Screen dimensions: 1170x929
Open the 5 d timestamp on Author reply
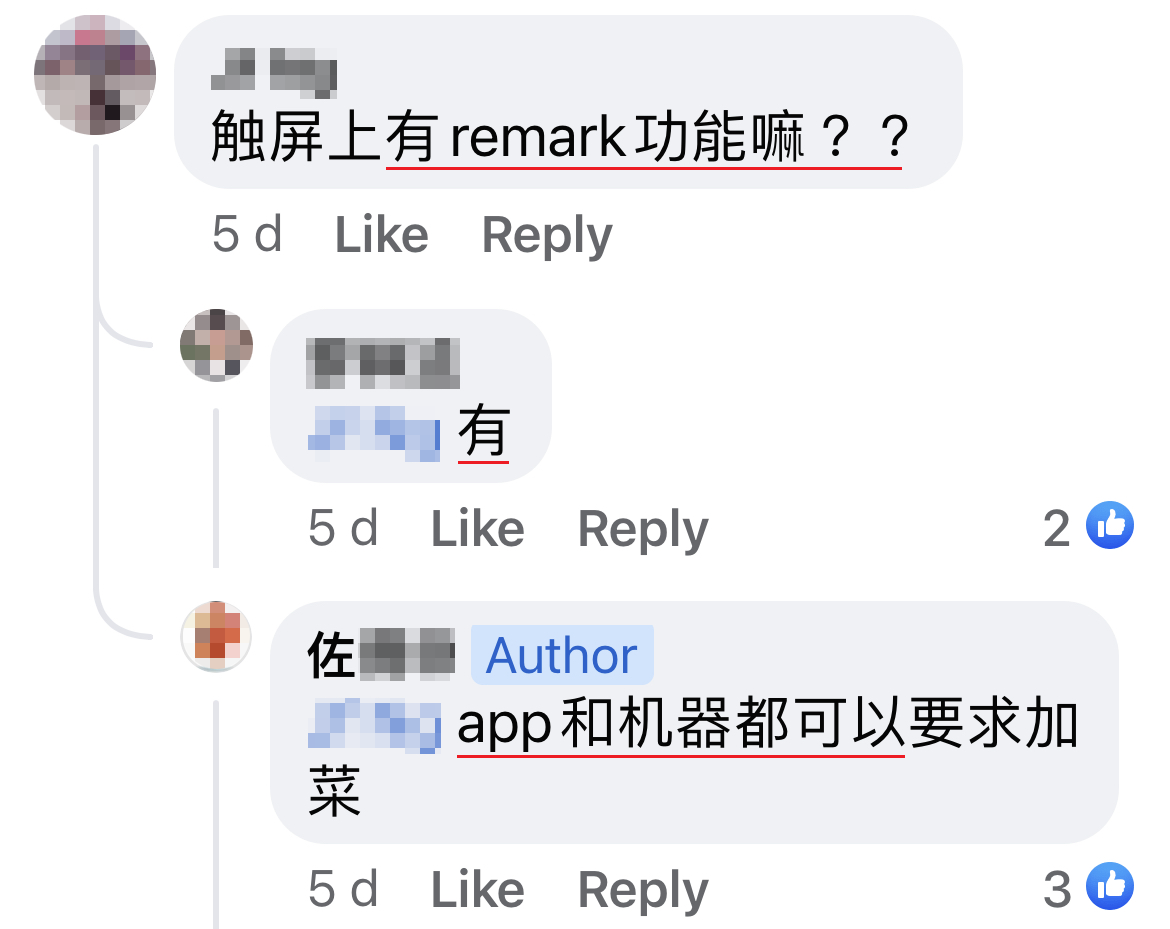pyautogui.click(x=343, y=889)
